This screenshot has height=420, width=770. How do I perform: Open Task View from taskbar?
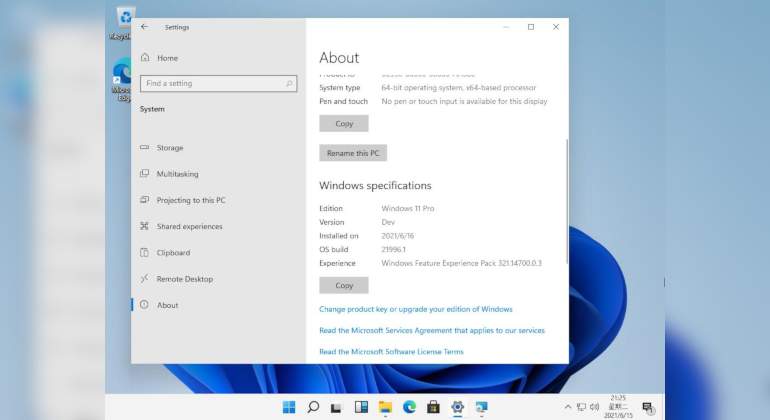(336, 407)
